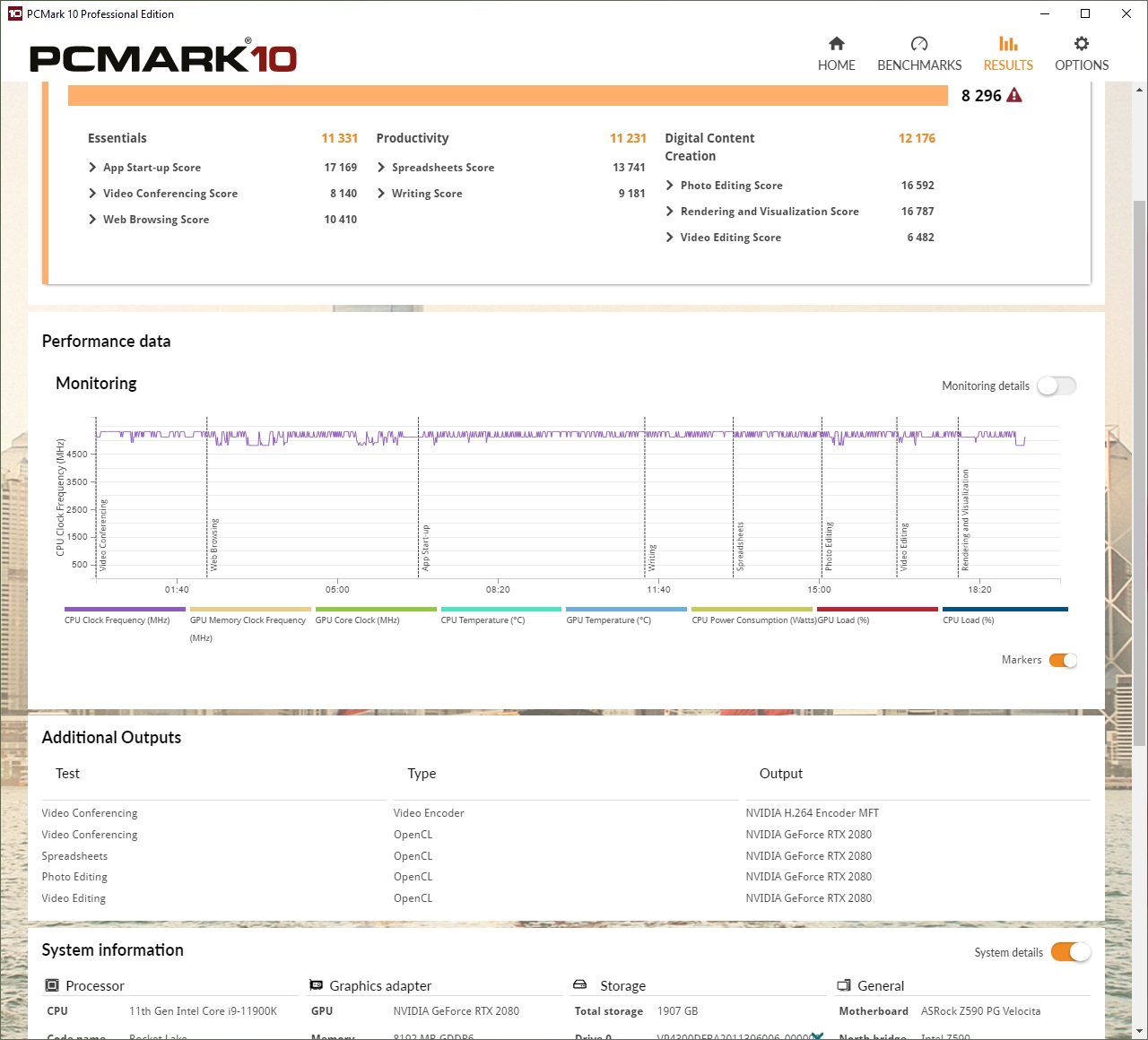Click the Spreadsheets row in Additional Outputs
Screen dimensions: 1148x1040
tap(565, 856)
